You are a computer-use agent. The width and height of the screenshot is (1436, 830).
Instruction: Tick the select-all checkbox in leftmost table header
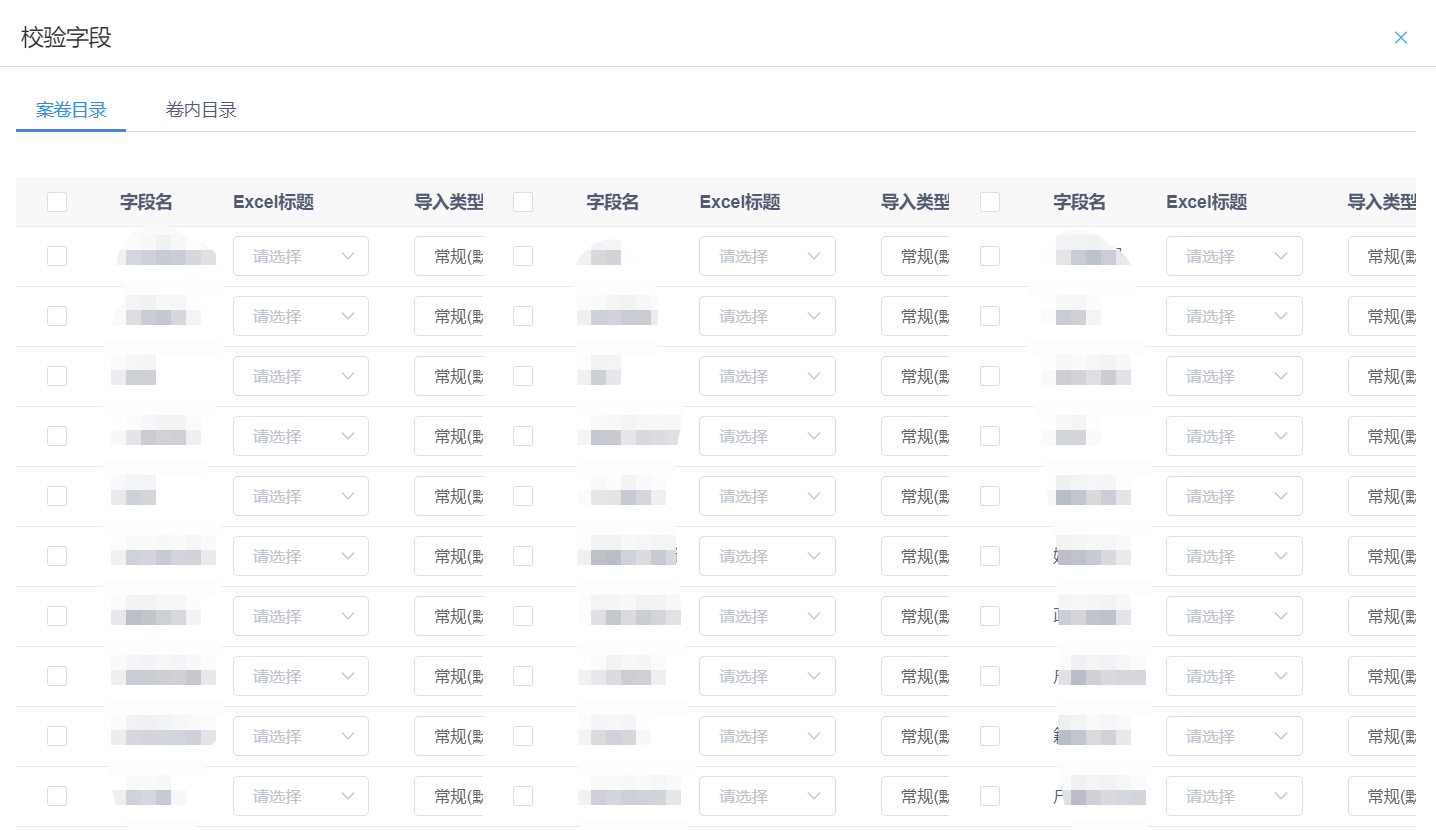57,202
